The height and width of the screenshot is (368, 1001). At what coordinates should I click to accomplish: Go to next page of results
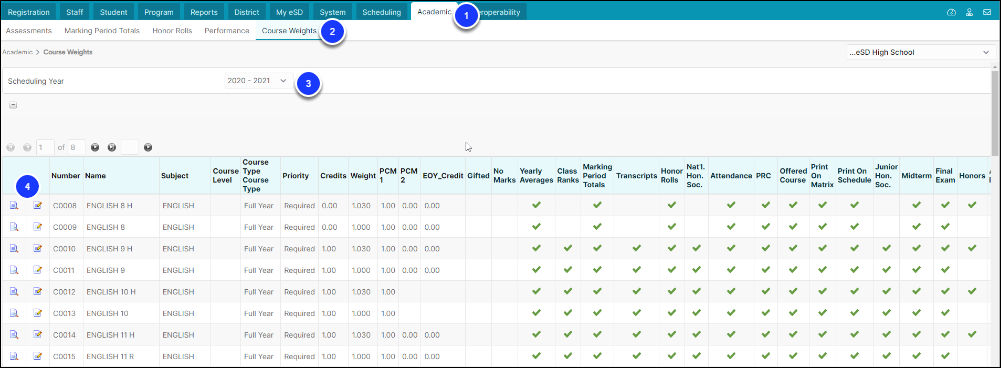click(95, 148)
